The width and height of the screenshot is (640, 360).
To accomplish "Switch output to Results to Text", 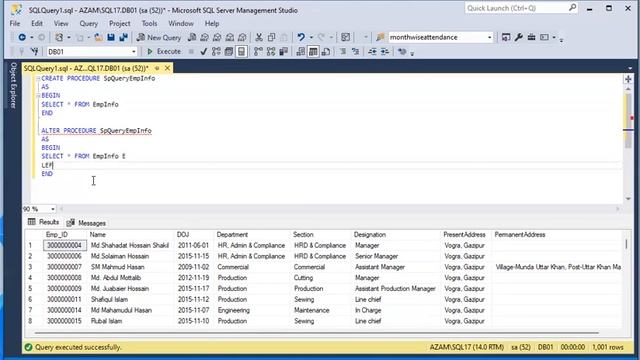I will tap(300, 52).
